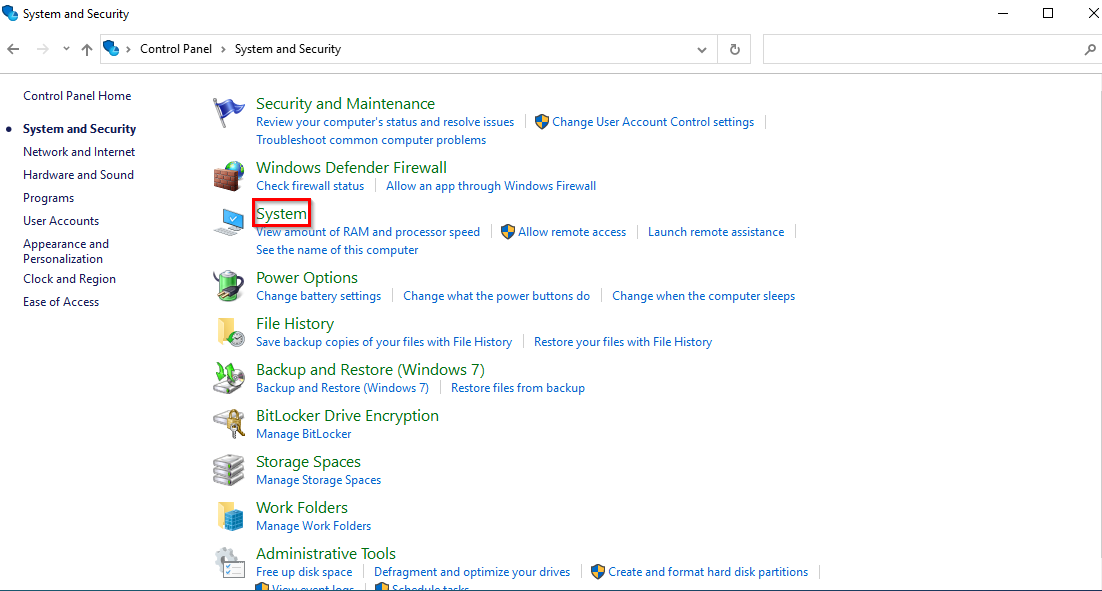Expand the address bar history dropdown
Image resolution: width=1102 pixels, height=591 pixels.
[x=701, y=49]
